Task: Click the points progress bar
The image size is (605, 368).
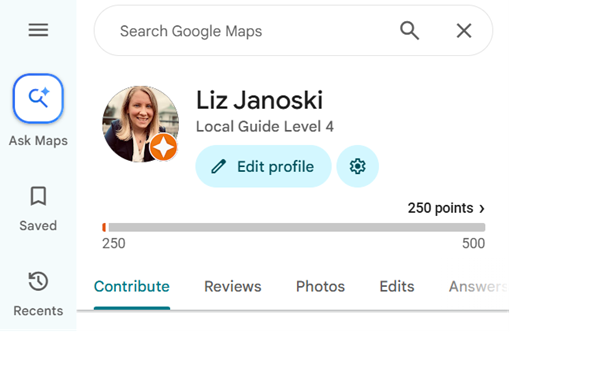Action: coord(294,228)
